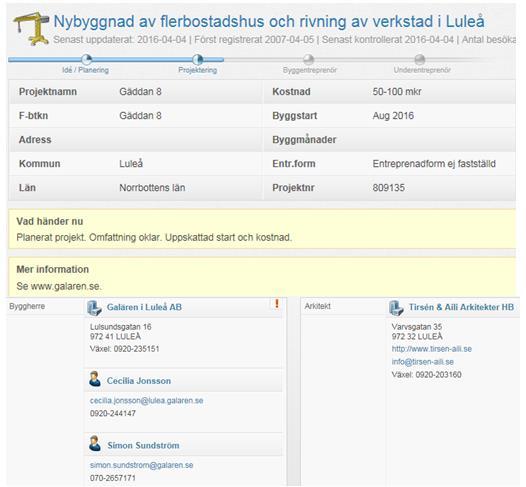
Task: Select the Underentreprenör stage marker
Action: point(420,60)
